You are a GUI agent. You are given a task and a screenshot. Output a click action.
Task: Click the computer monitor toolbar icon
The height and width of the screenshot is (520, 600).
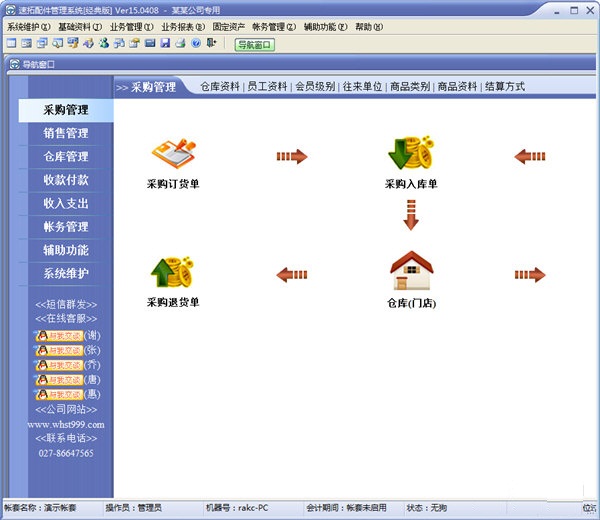tap(73, 43)
